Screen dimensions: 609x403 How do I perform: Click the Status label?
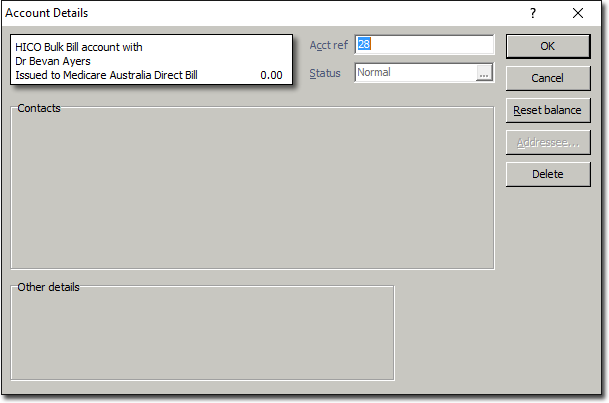point(325,73)
